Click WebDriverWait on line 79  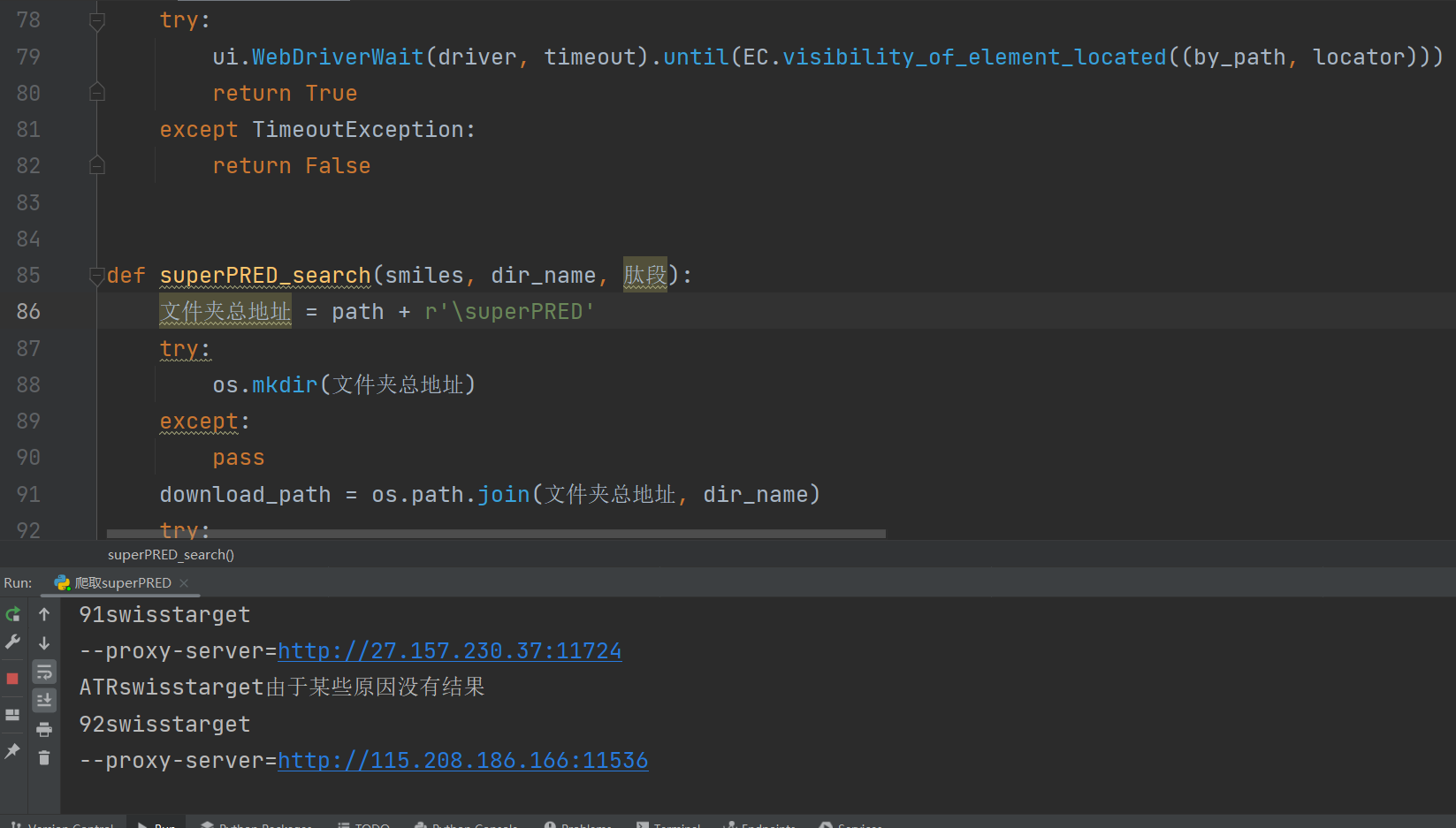pos(338,57)
